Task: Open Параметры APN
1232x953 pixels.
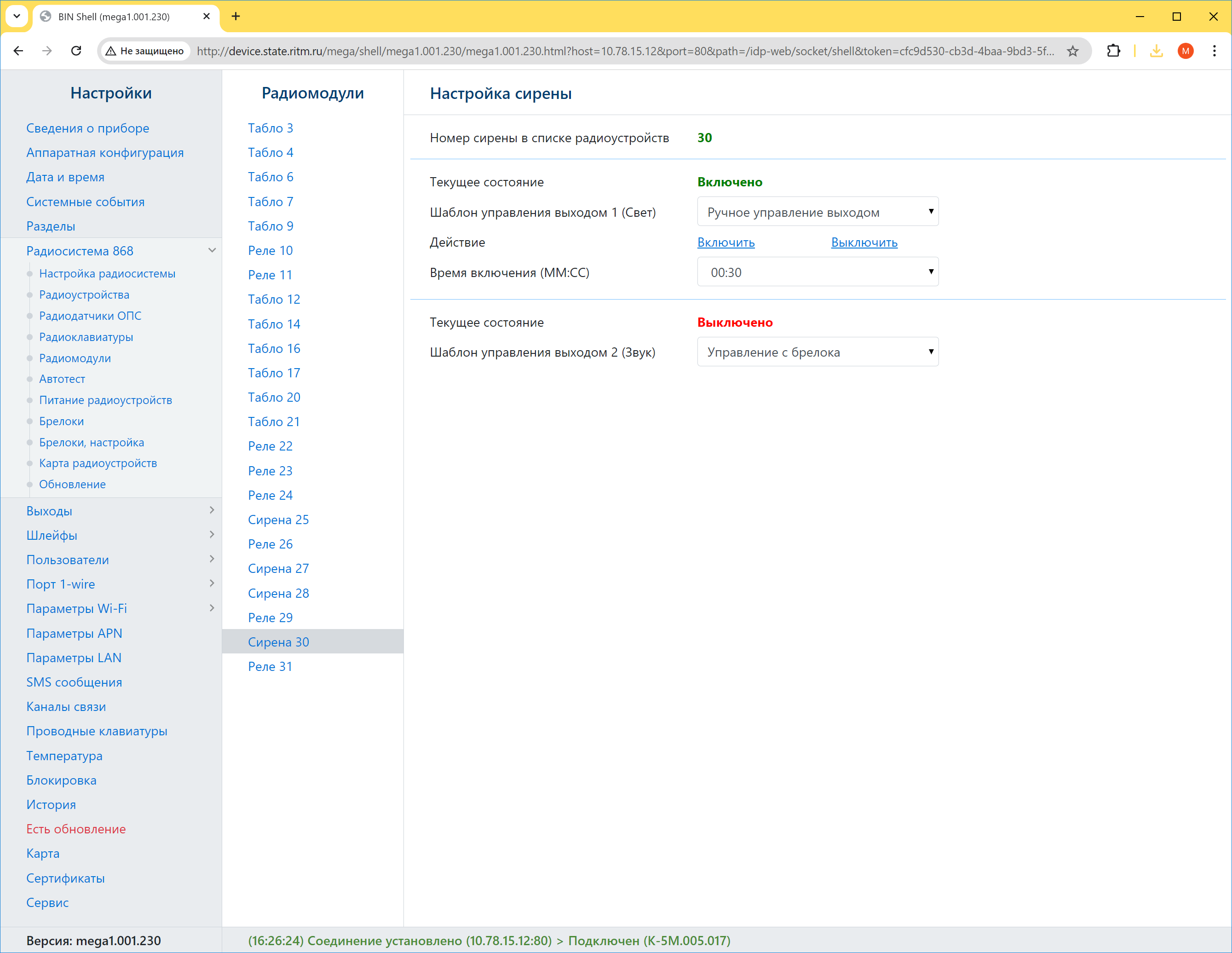Action: (74, 633)
